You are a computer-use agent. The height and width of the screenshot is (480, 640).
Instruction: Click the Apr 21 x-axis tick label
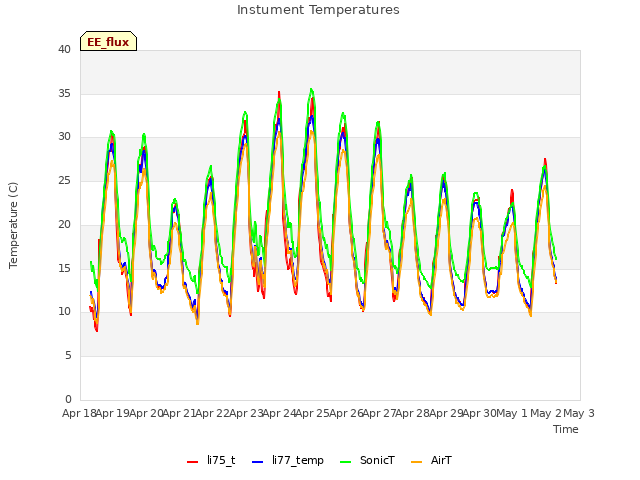tap(180, 413)
